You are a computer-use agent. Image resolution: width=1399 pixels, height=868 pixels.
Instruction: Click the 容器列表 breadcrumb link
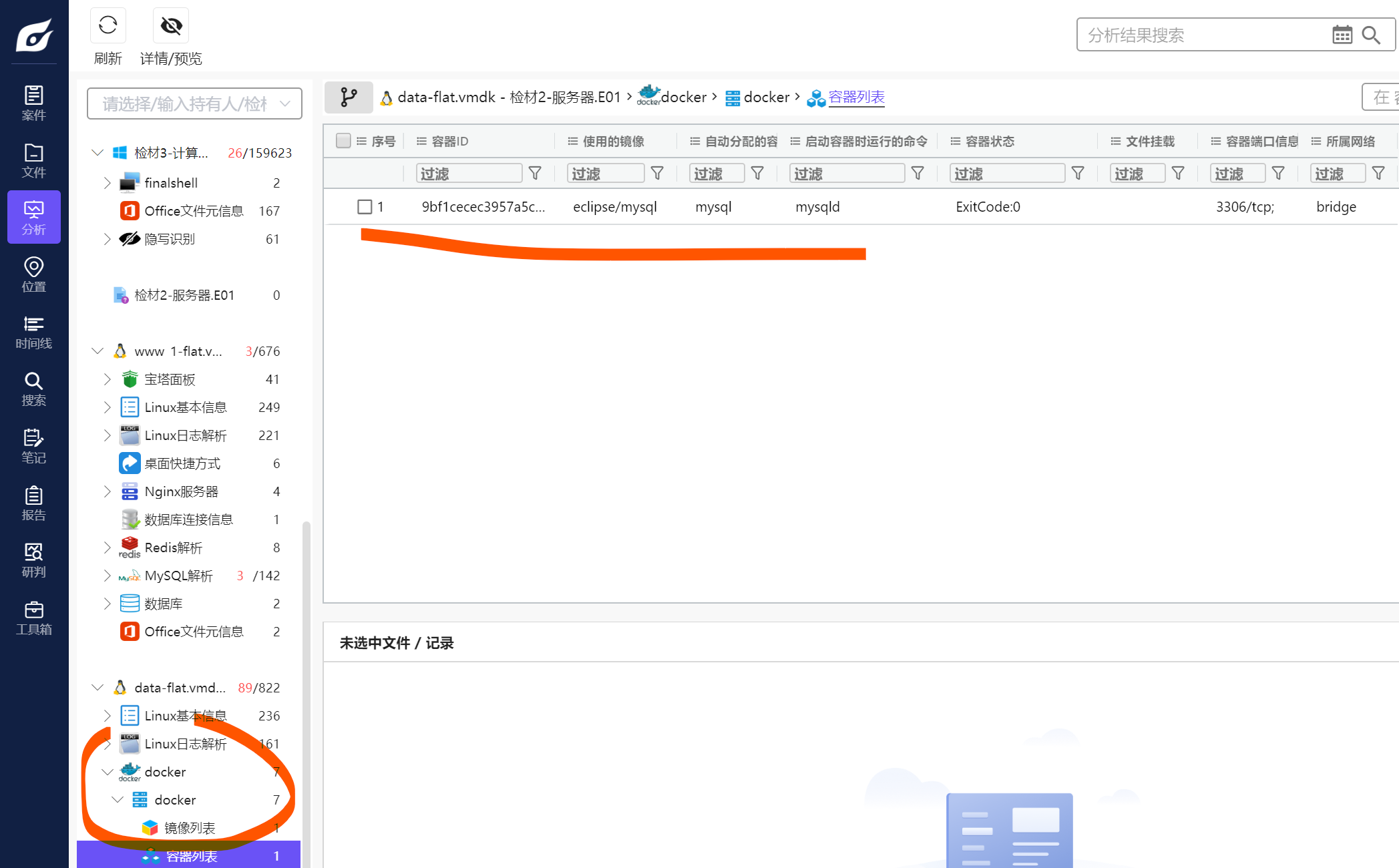856,97
